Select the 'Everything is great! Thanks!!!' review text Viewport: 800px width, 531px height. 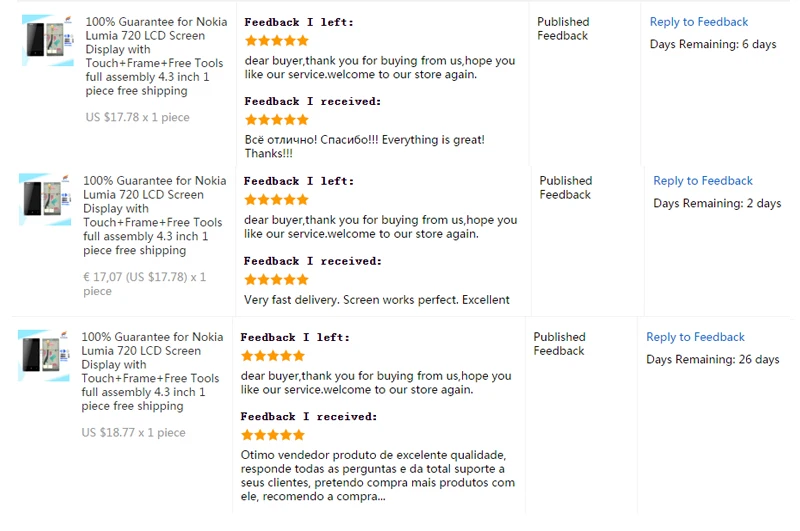(364, 146)
